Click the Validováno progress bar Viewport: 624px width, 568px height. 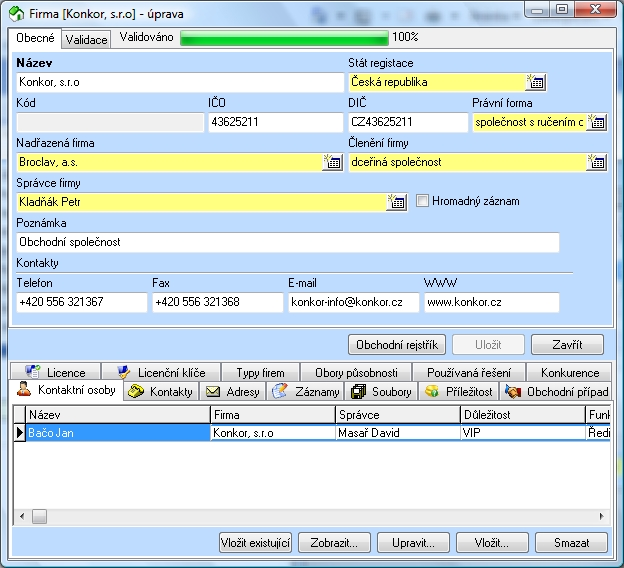click(284, 38)
